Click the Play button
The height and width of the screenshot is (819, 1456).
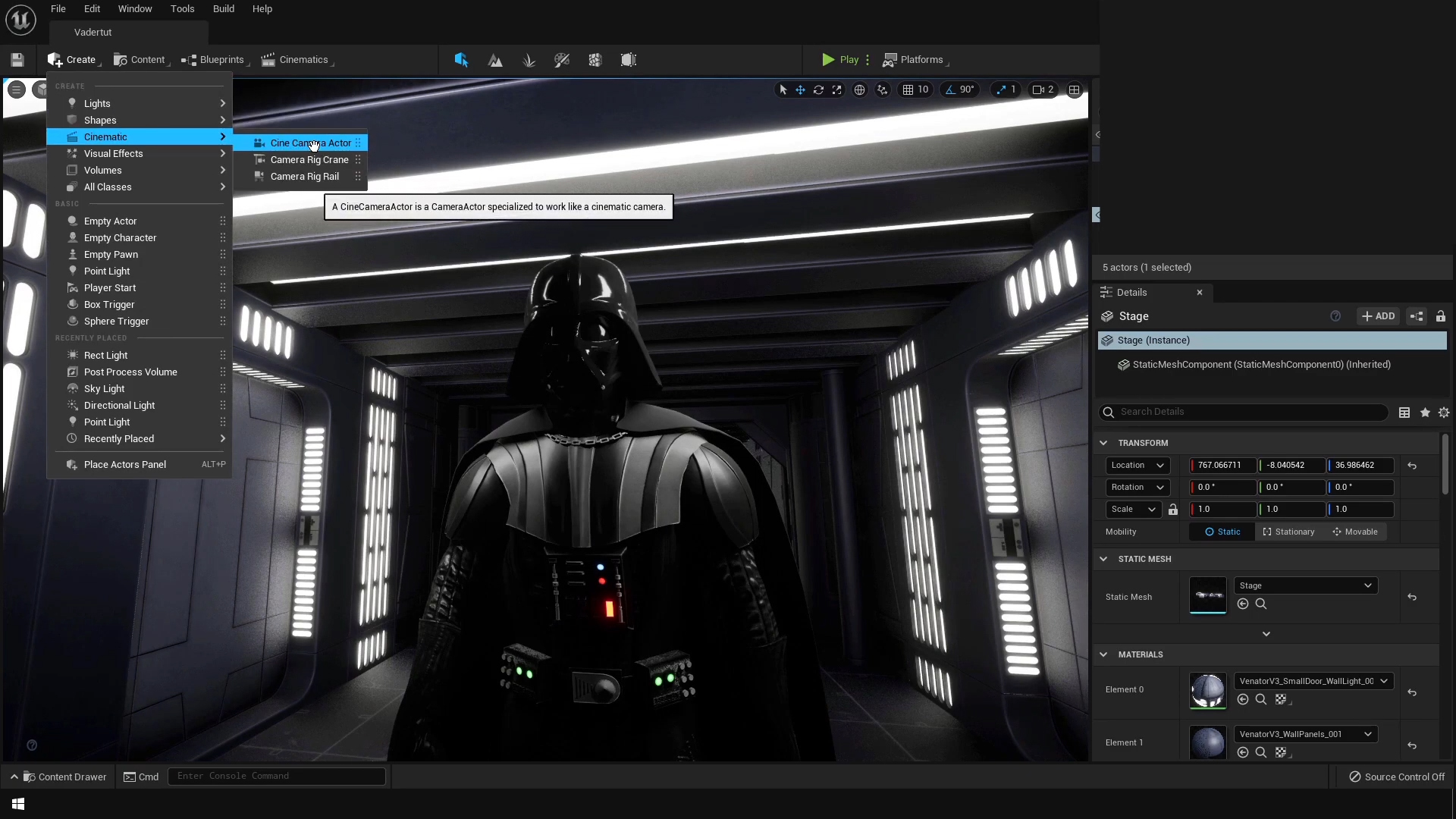(x=840, y=60)
